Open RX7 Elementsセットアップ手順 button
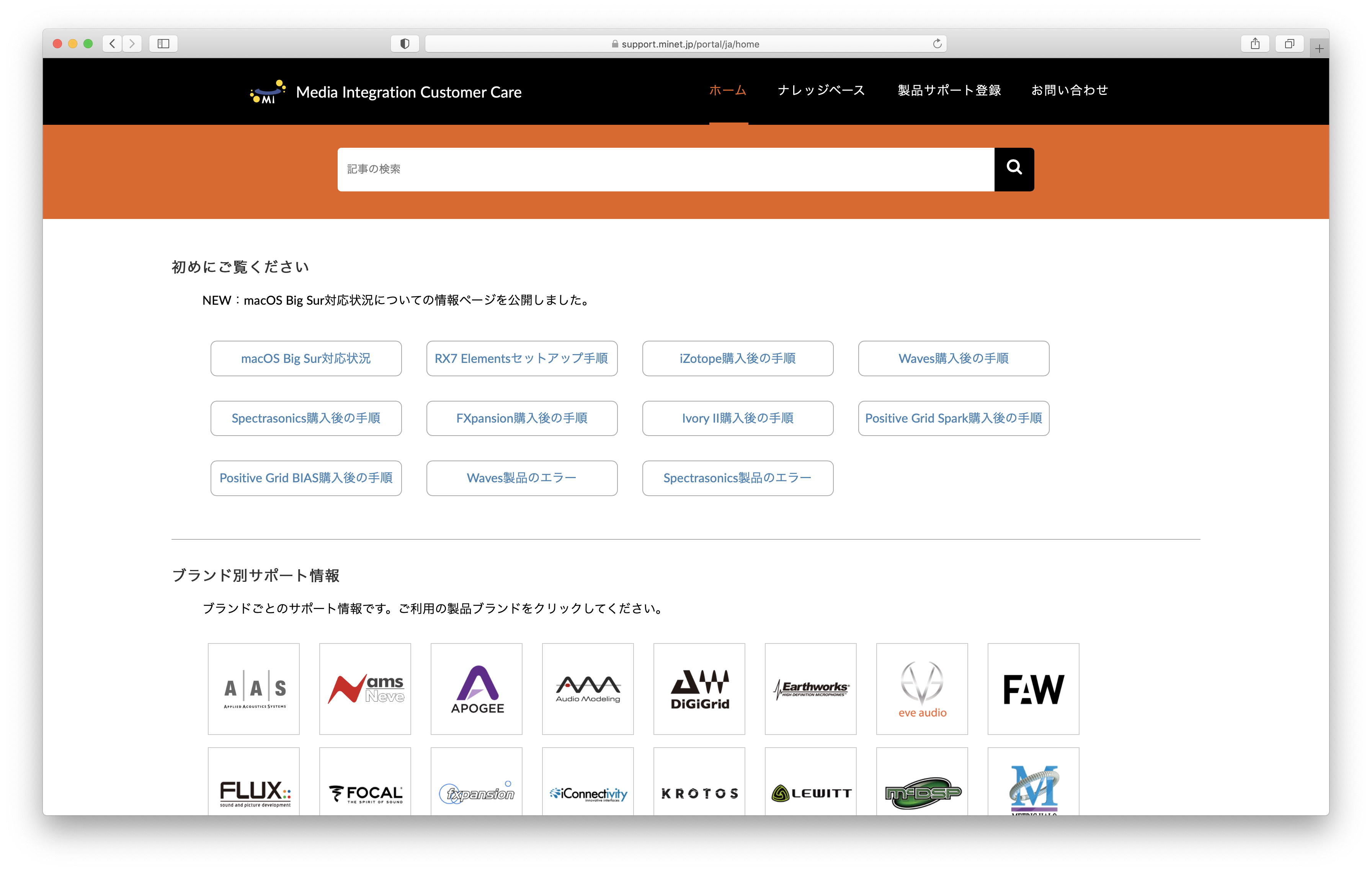The width and height of the screenshot is (1372, 872). click(x=521, y=358)
